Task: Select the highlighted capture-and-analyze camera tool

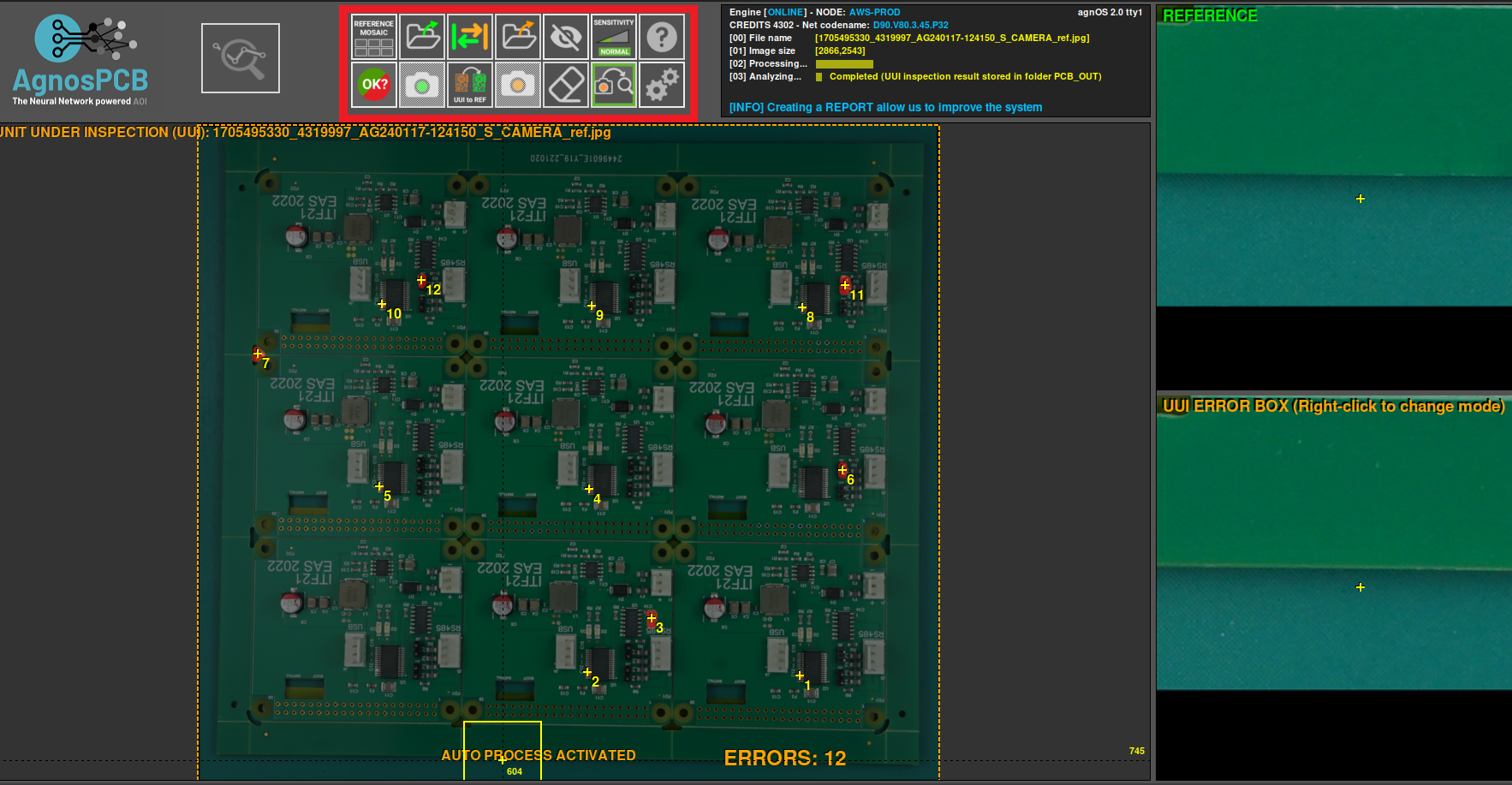Action: [x=613, y=86]
